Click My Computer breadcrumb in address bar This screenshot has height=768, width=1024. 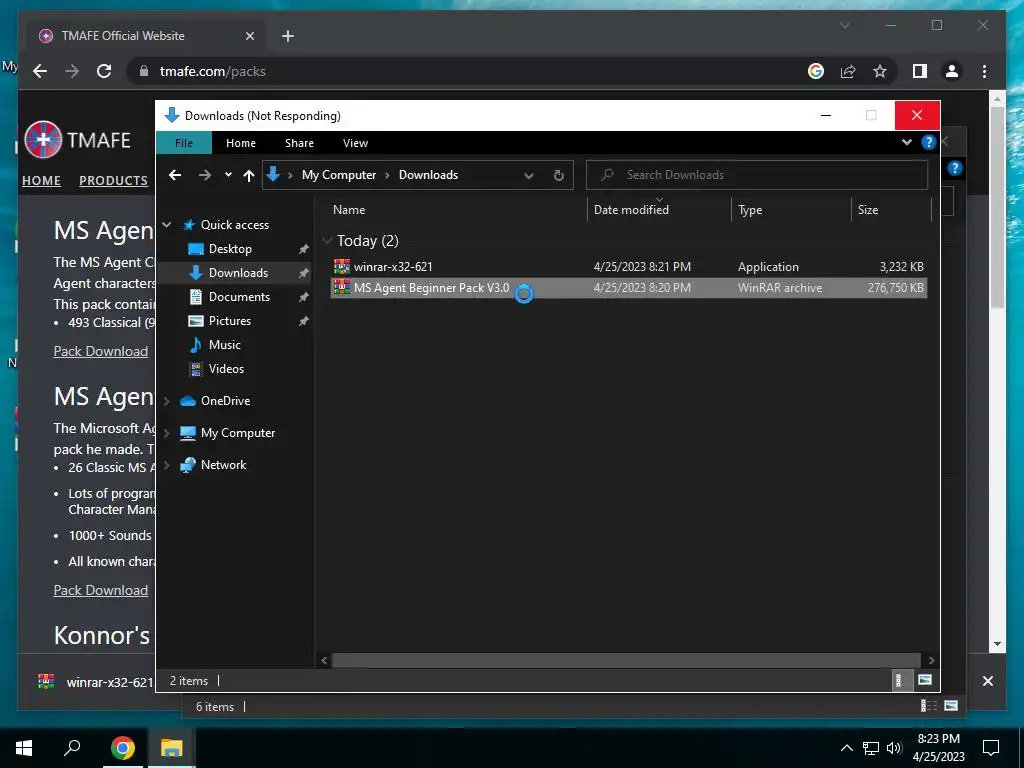pos(339,175)
